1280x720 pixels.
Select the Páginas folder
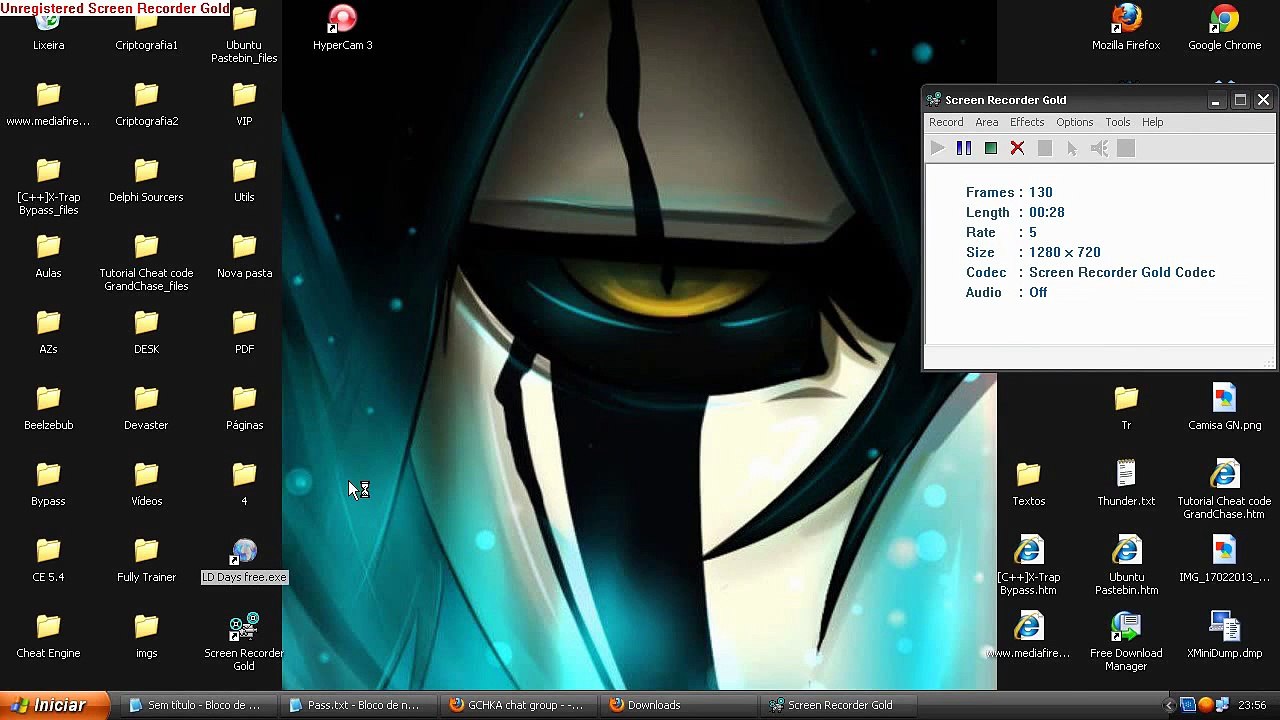[x=244, y=408]
